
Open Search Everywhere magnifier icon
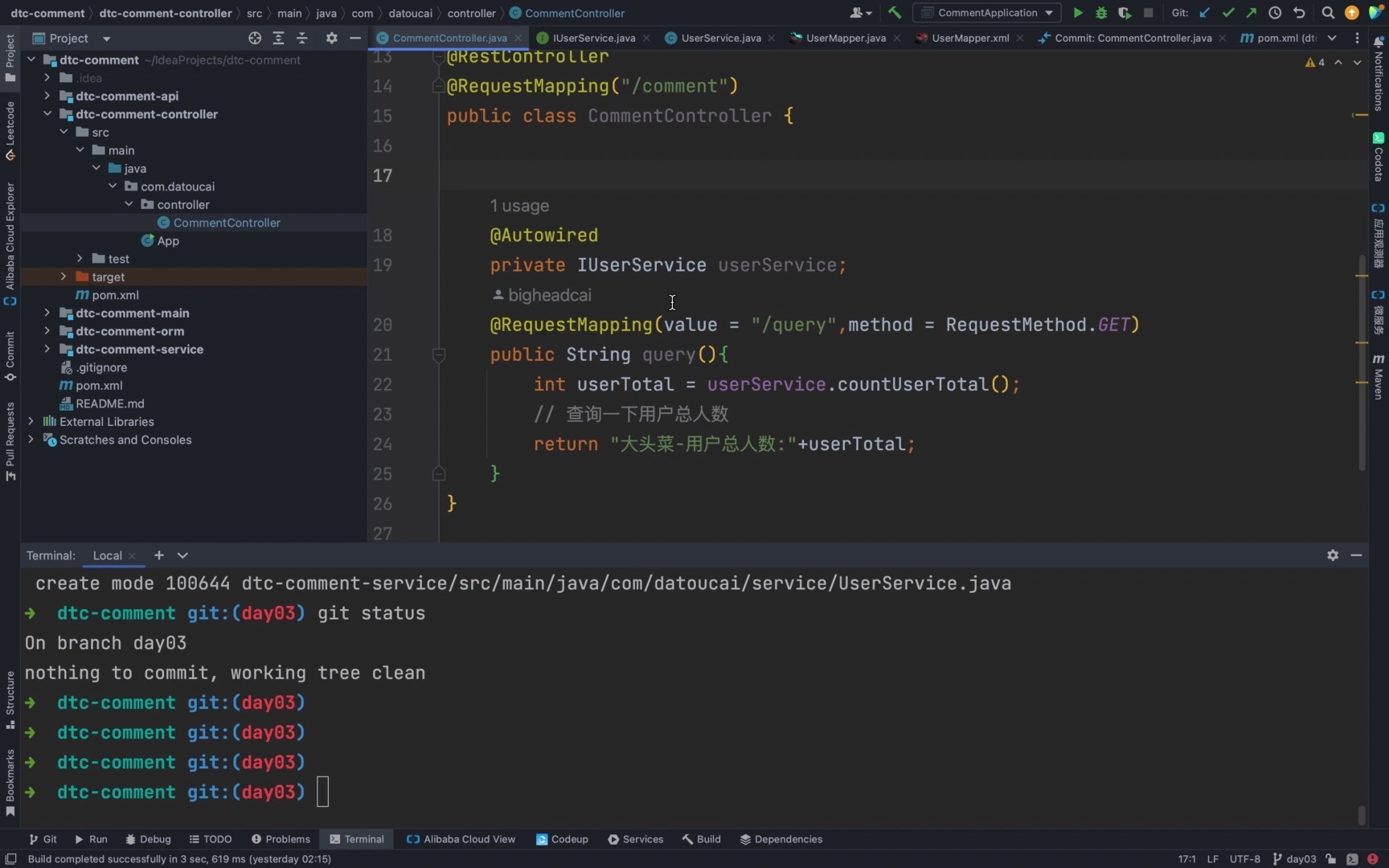click(x=1328, y=13)
